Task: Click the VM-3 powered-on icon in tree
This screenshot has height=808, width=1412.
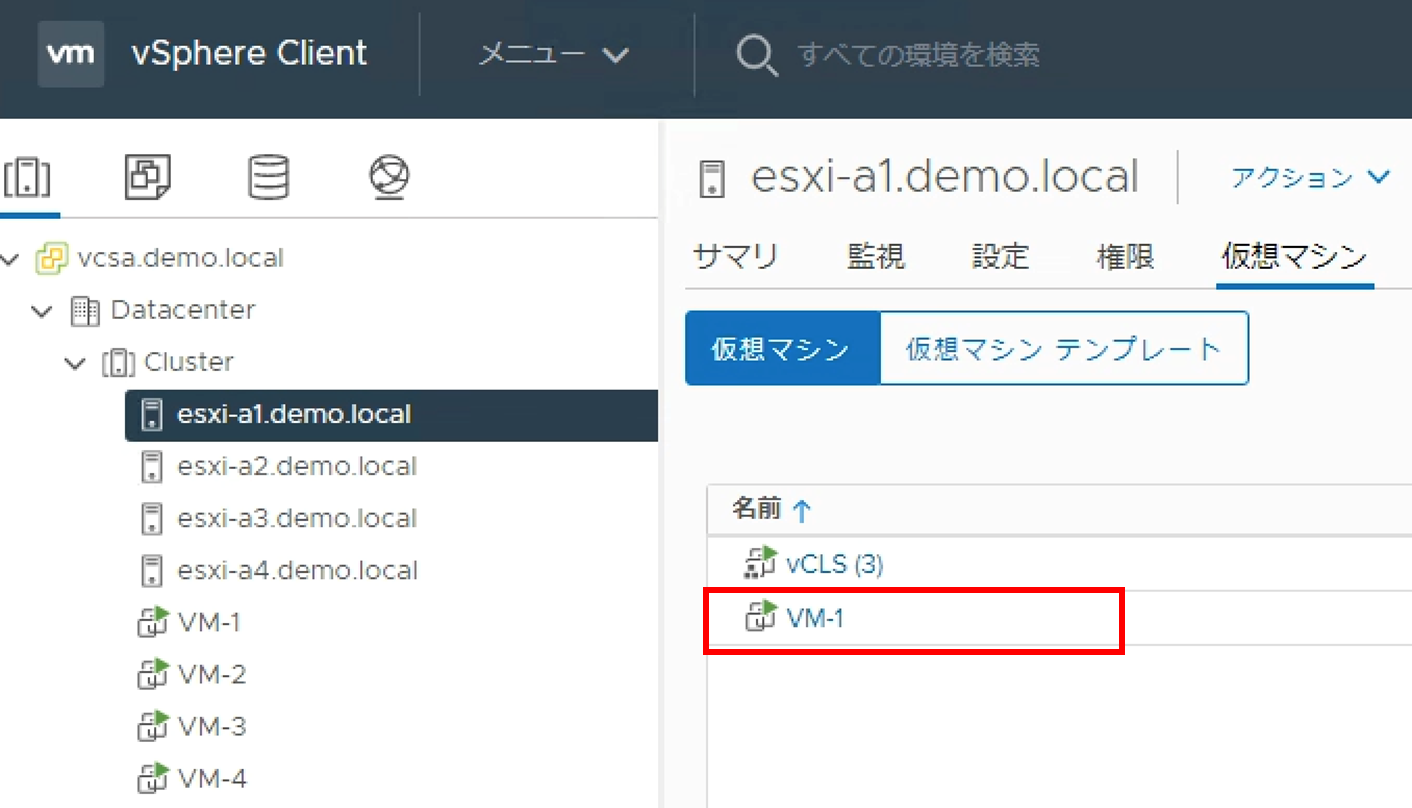Action: point(152,726)
